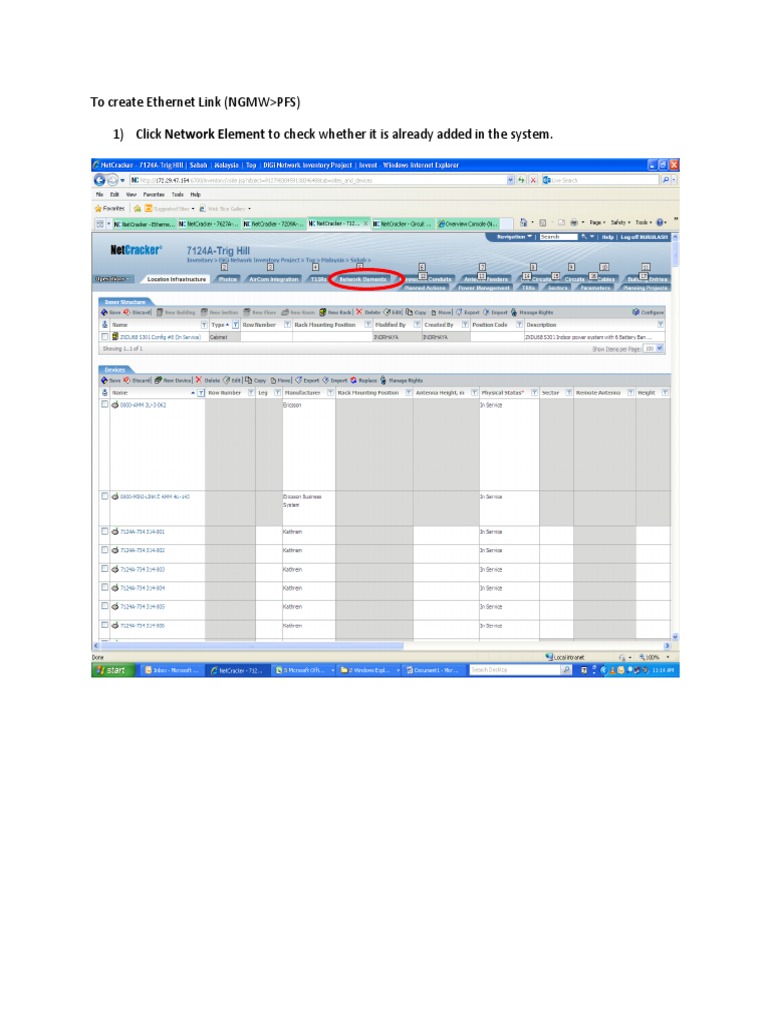The height and width of the screenshot is (1024, 768).
Task: Open filter for Manufacturer column
Action: 330,392
